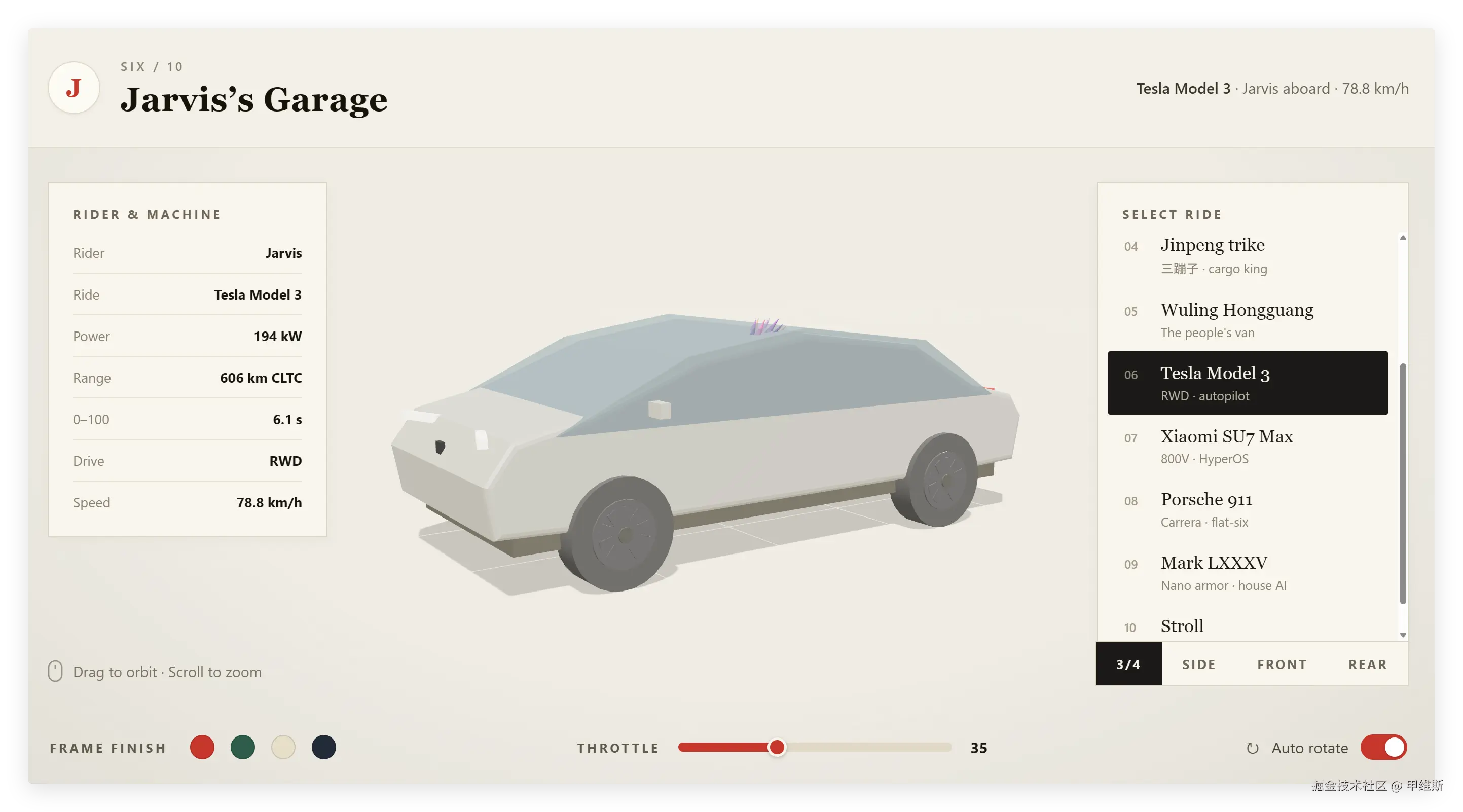Screen dimensions: 1463x812
Task: Pick the Xiaomi SU7 Max ride
Action: 1247,447
